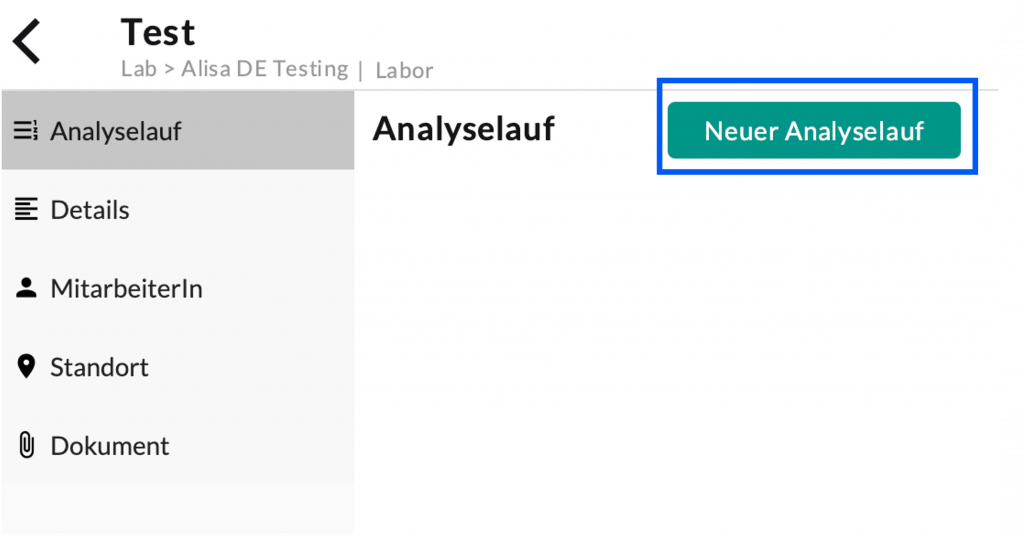Click the Details lines icon
Screen dimensions: 1024x536
coord(27,210)
